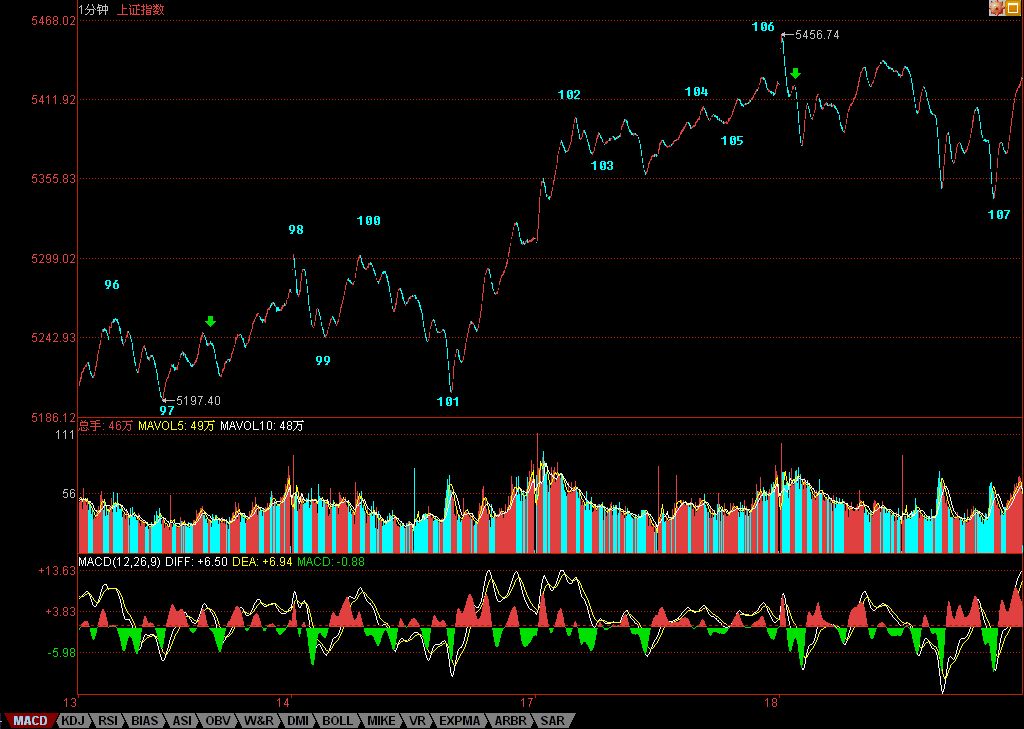Click the OBV indicator tab

click(x=218, y=720)
